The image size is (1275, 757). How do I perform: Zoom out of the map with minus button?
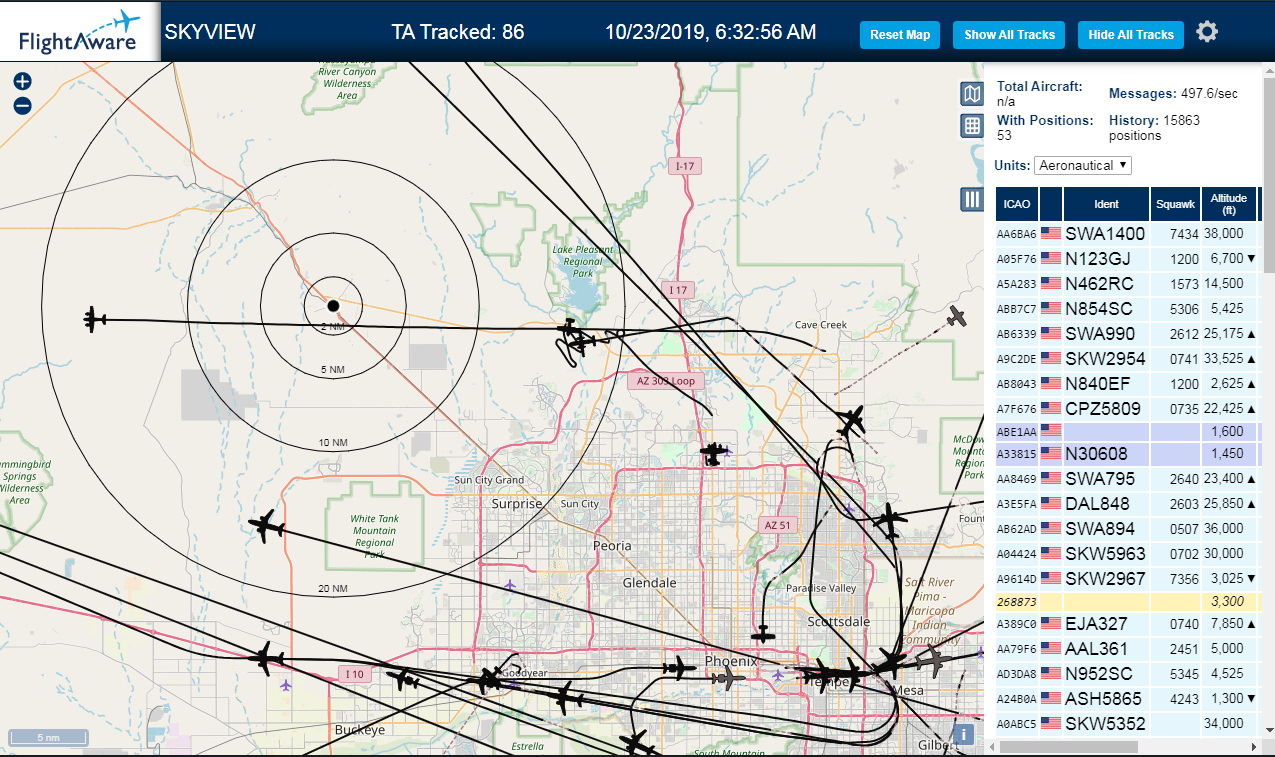[22, 106]
